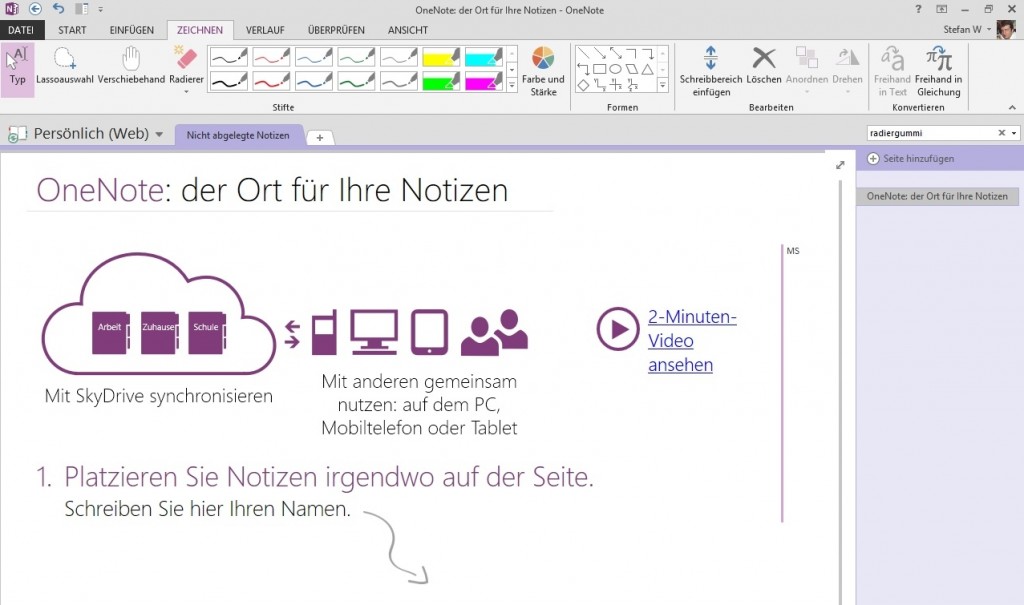Choose the thin black pen
The image size is (1024, 605).
click(x=229, y=57)
